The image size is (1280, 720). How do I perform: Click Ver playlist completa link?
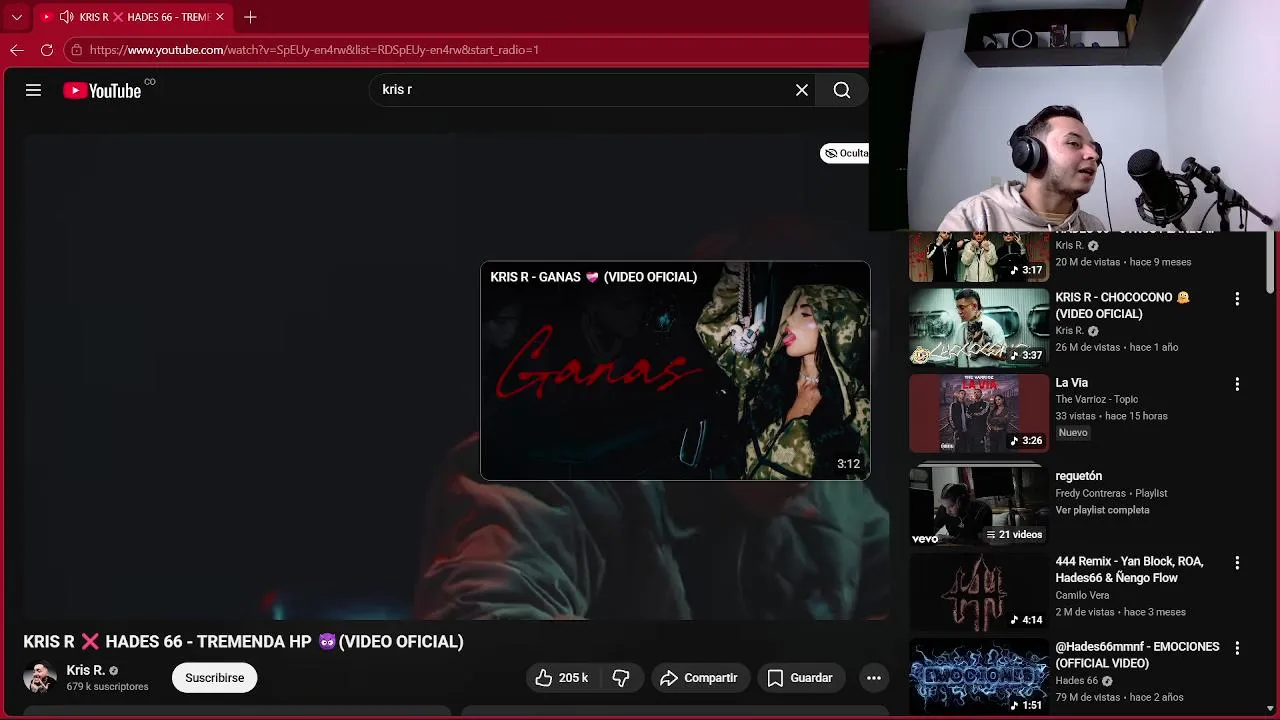(1102, 510)
